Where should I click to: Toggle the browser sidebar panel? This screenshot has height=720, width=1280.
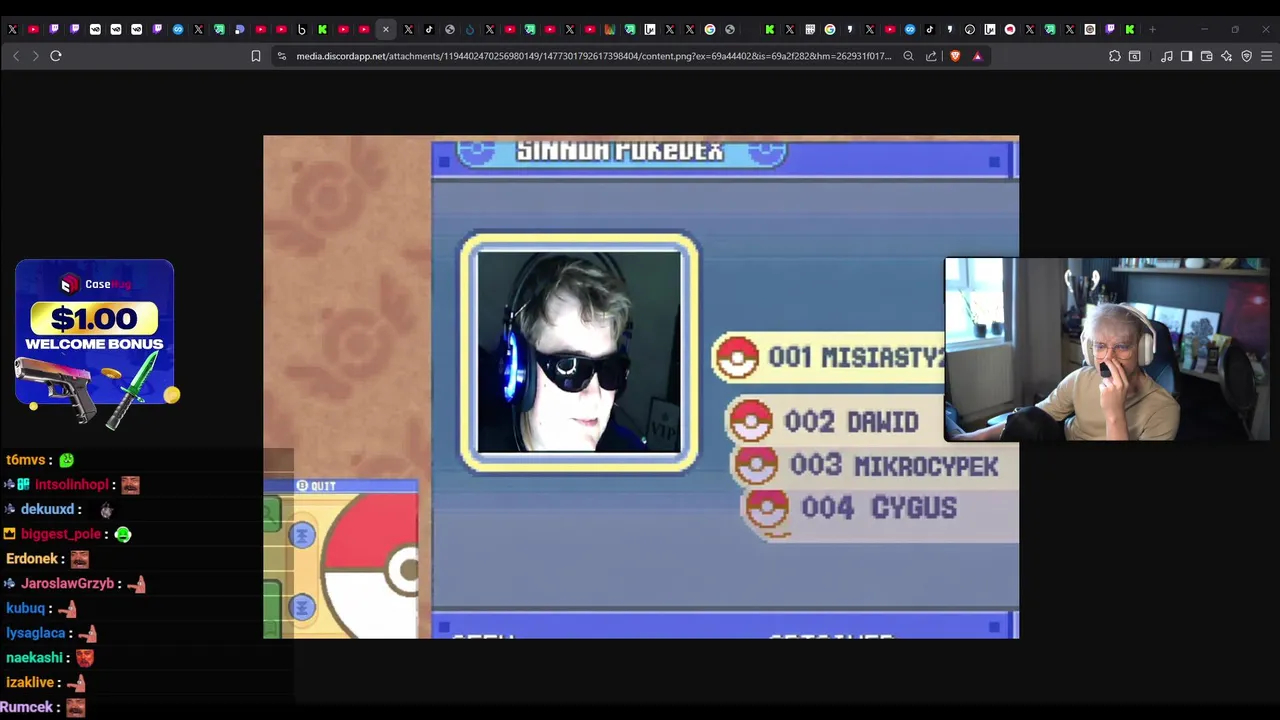(1187, 56)
